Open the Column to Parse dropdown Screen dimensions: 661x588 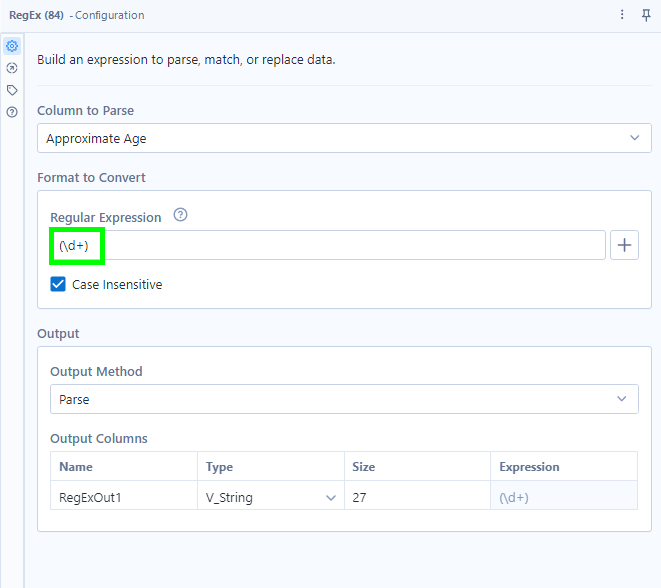[x=344, y=138]
